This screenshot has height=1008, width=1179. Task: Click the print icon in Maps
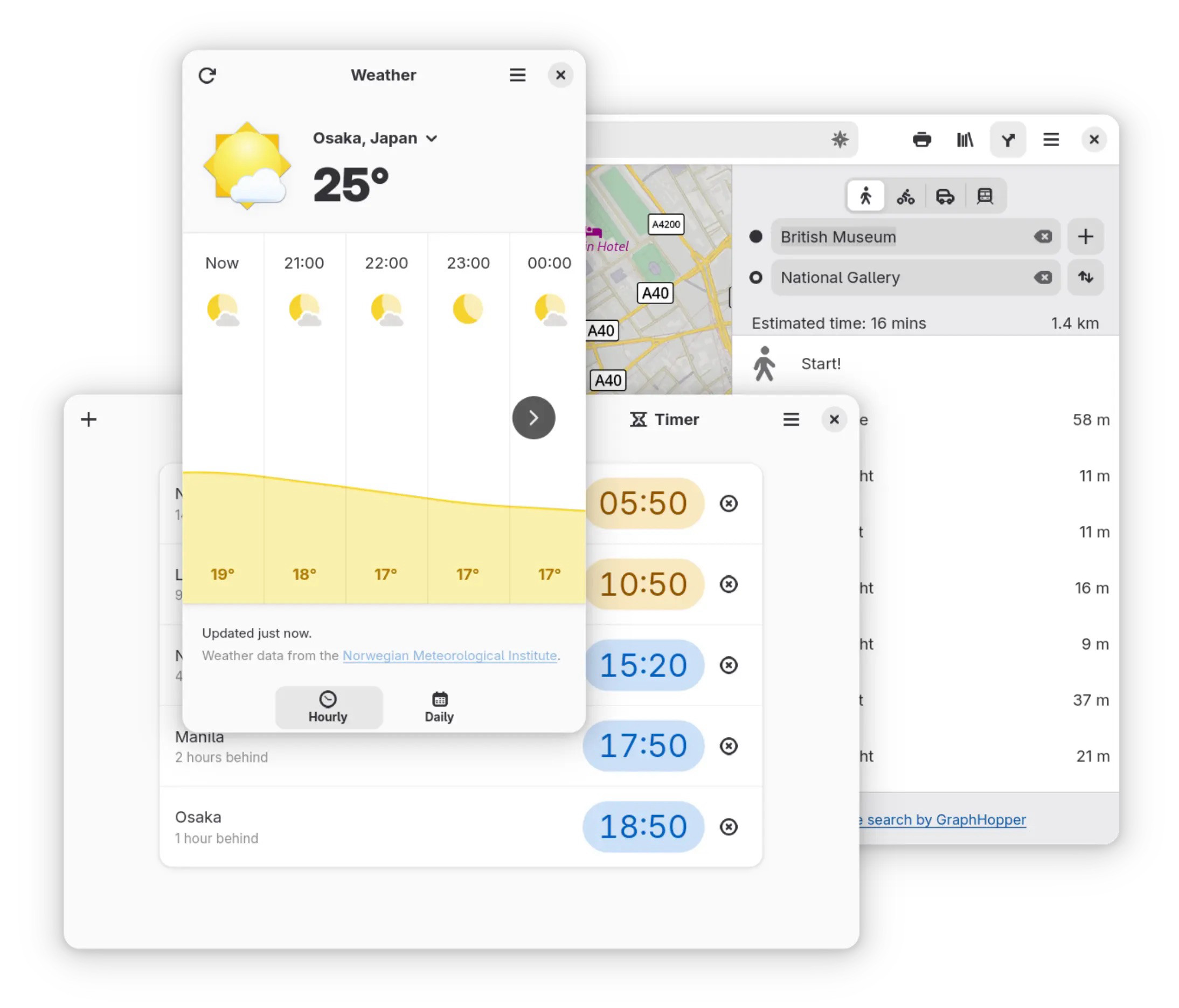point(922,140)
